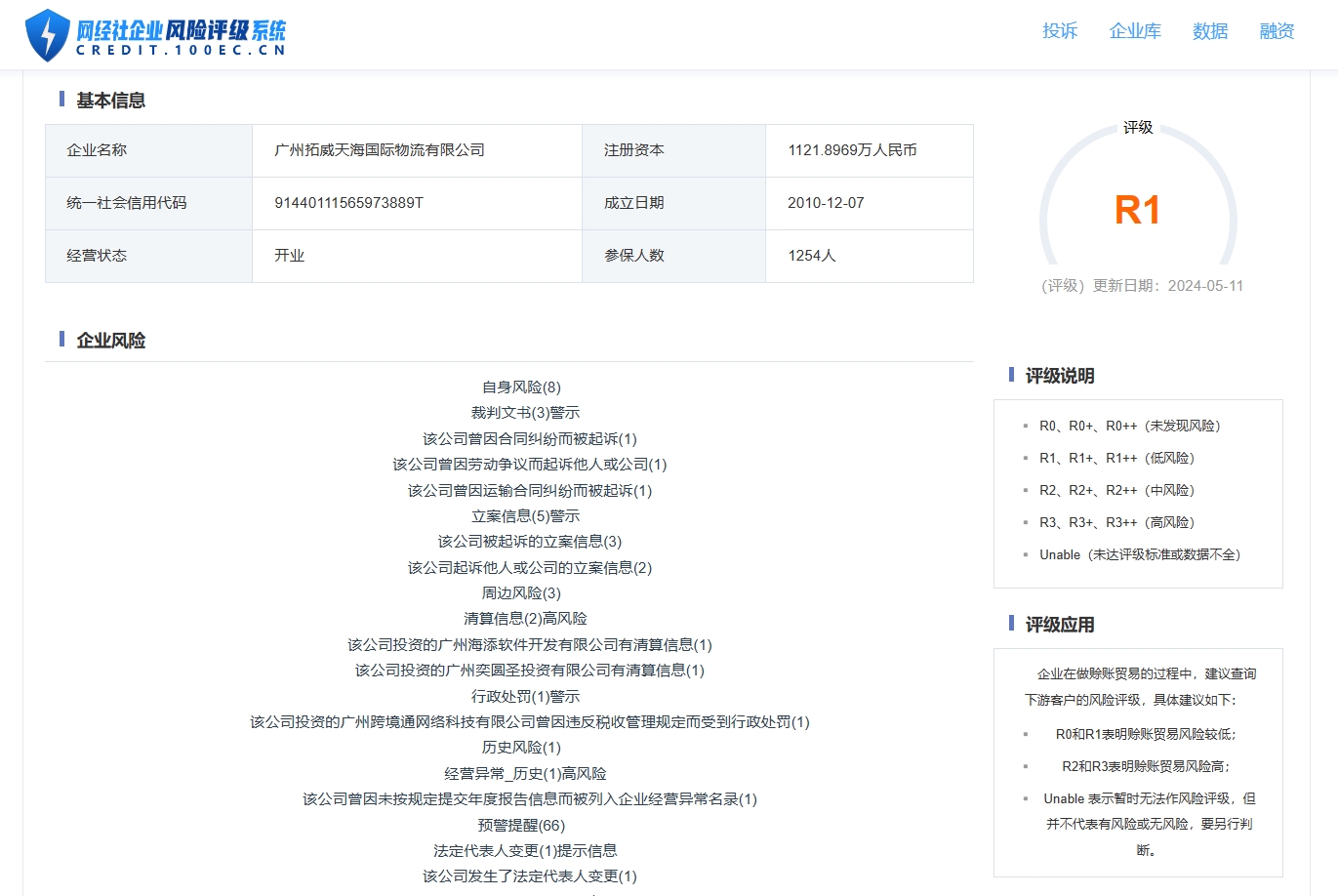
Task: Click 立案信息(5)警示 entry
Action: coord(525,516)
